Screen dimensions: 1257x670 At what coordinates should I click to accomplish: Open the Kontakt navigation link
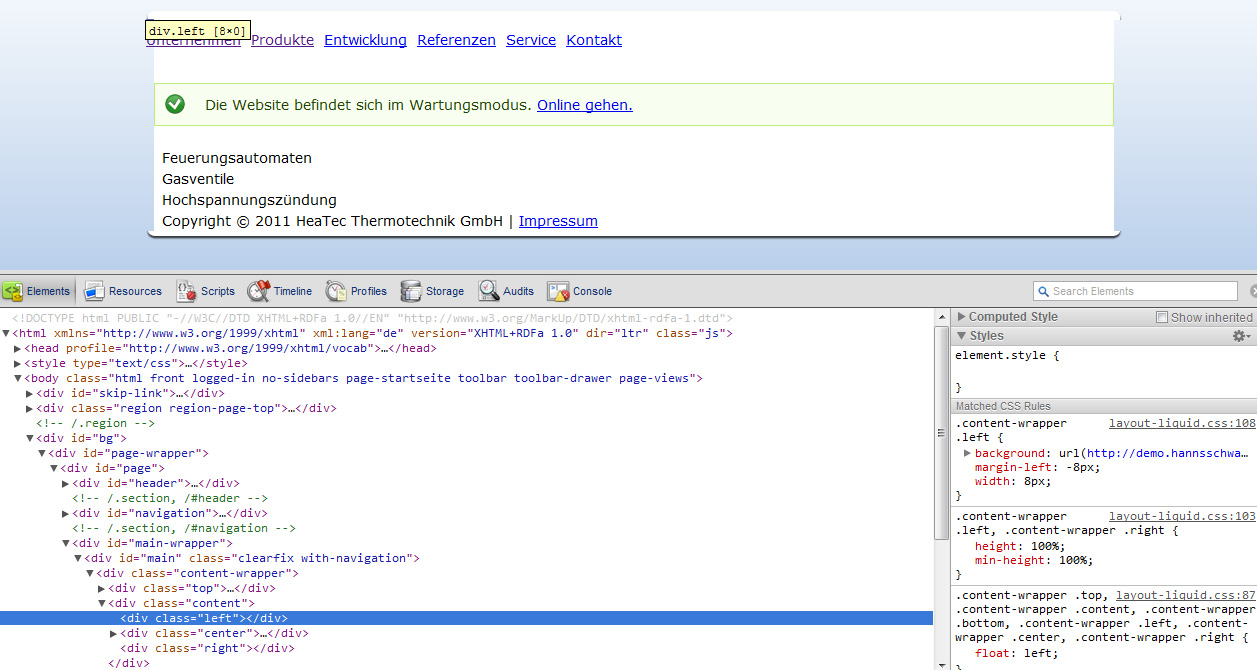click(594, 40)
